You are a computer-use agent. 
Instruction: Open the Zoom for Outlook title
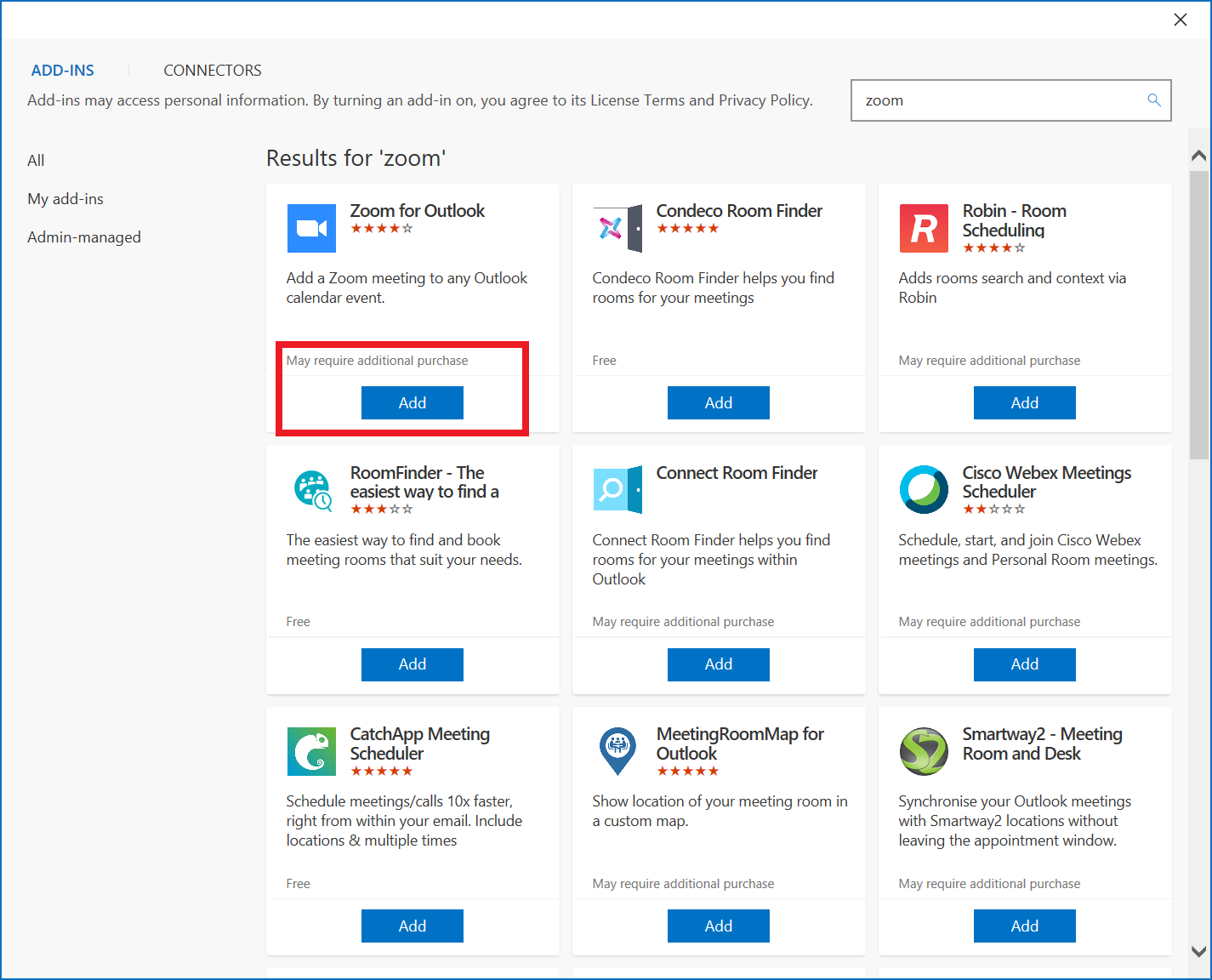click(x=417, y=211)
